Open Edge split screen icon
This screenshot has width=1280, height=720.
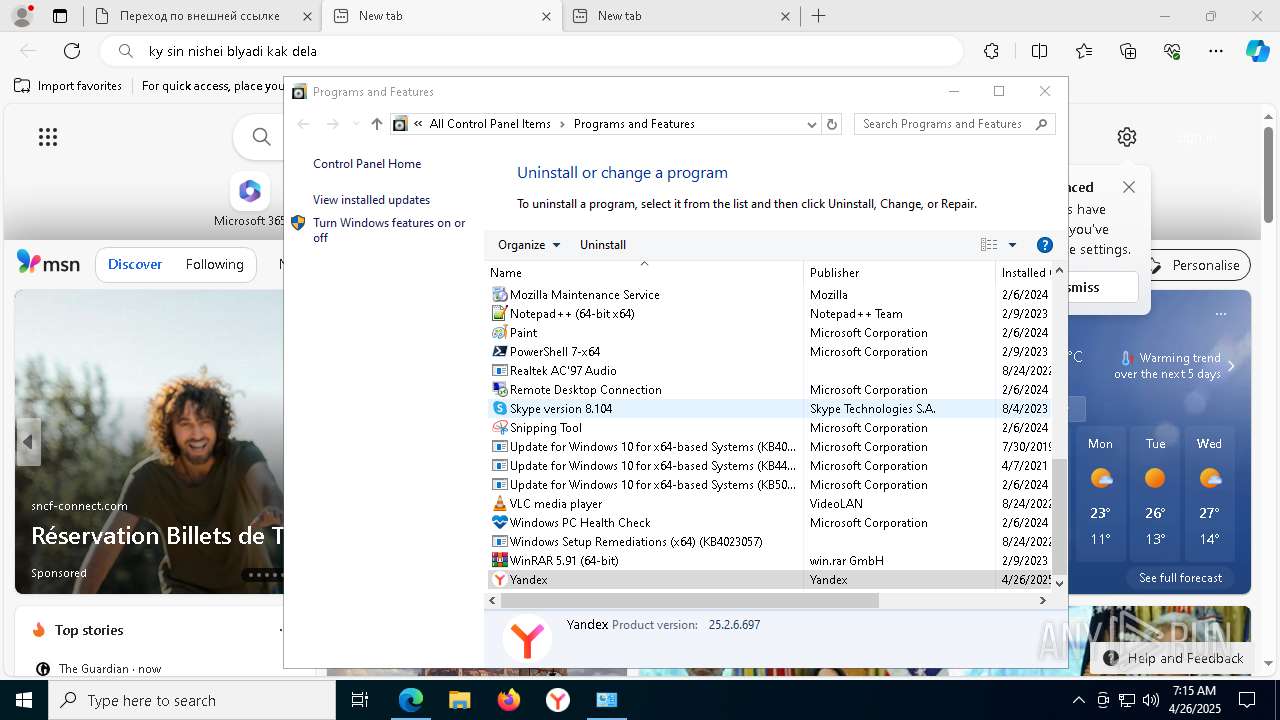(1039, 51)
